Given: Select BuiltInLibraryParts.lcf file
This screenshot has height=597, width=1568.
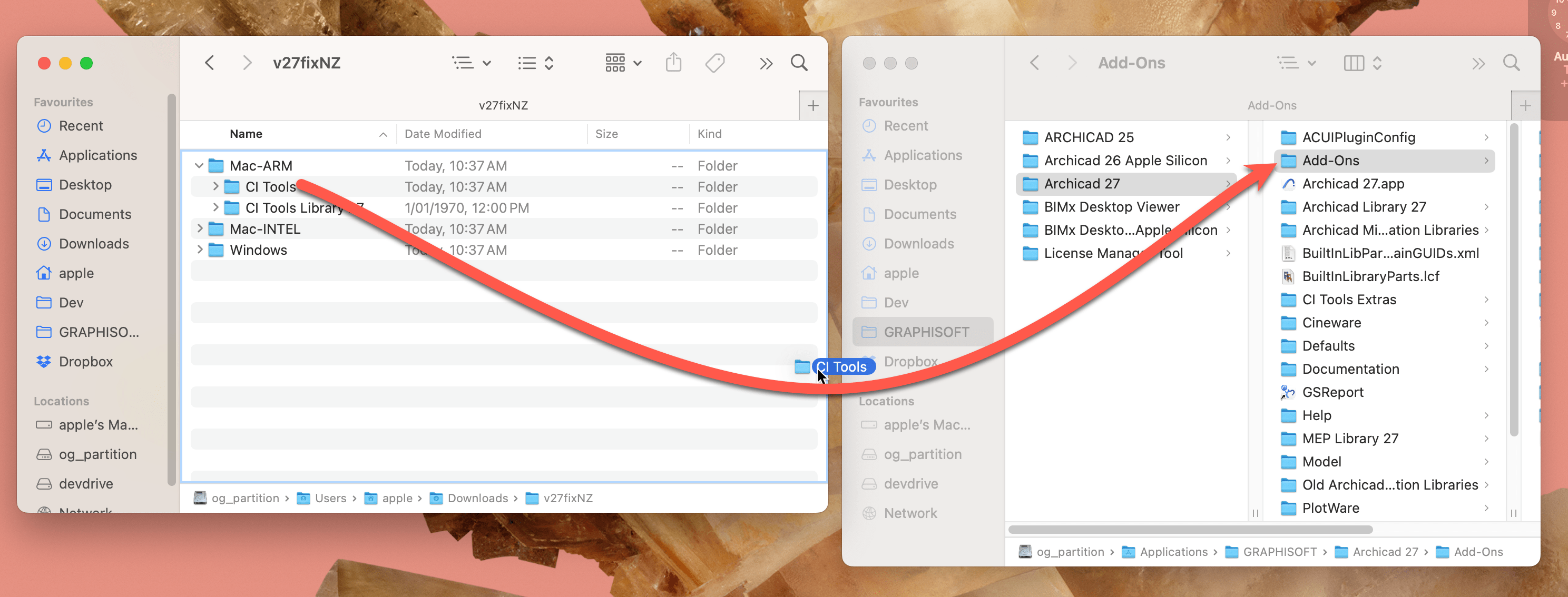Looking at the screenshot, I should (x=1370, y=276).
